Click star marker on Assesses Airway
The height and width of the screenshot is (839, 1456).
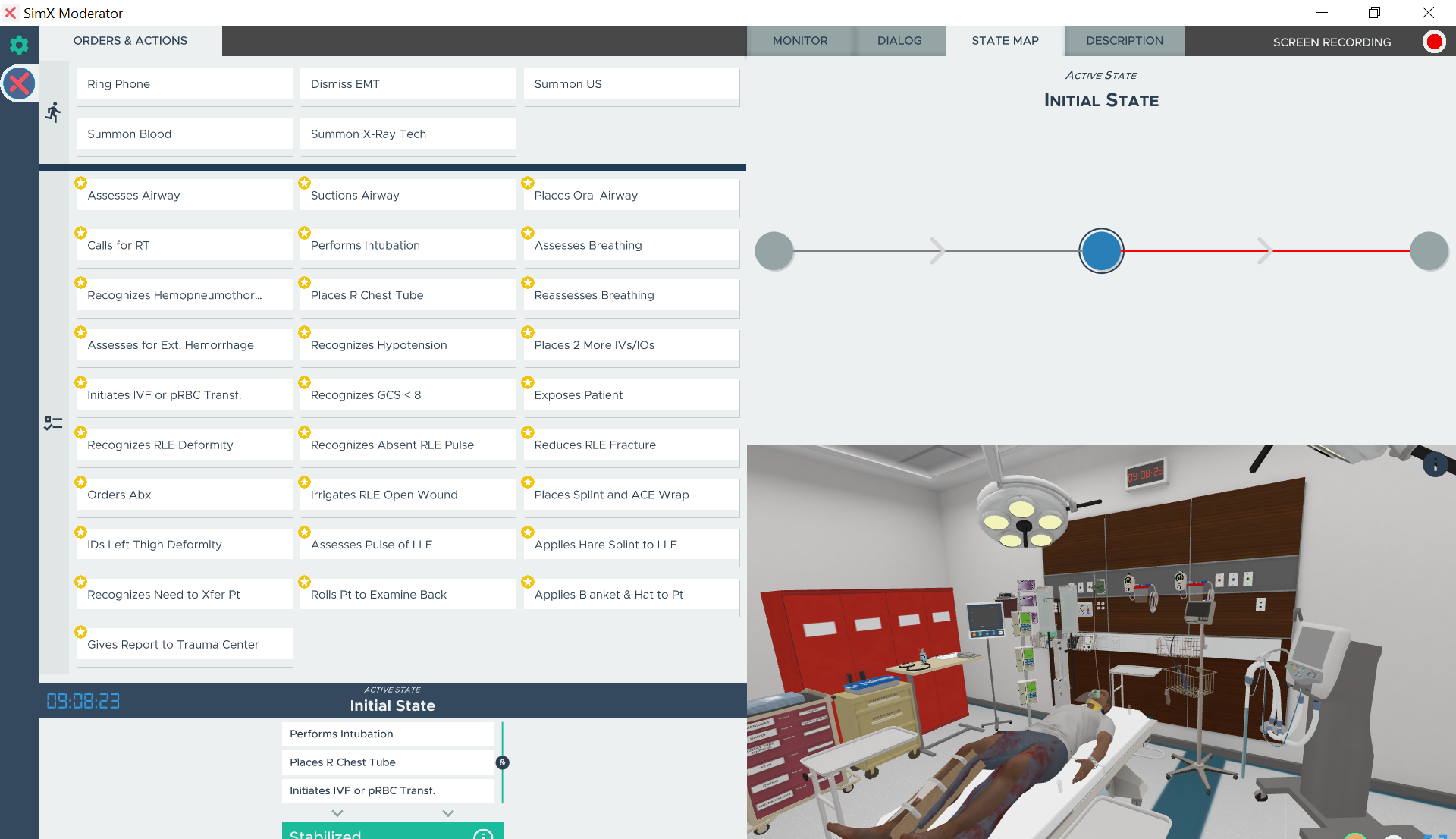coord(80,183)
